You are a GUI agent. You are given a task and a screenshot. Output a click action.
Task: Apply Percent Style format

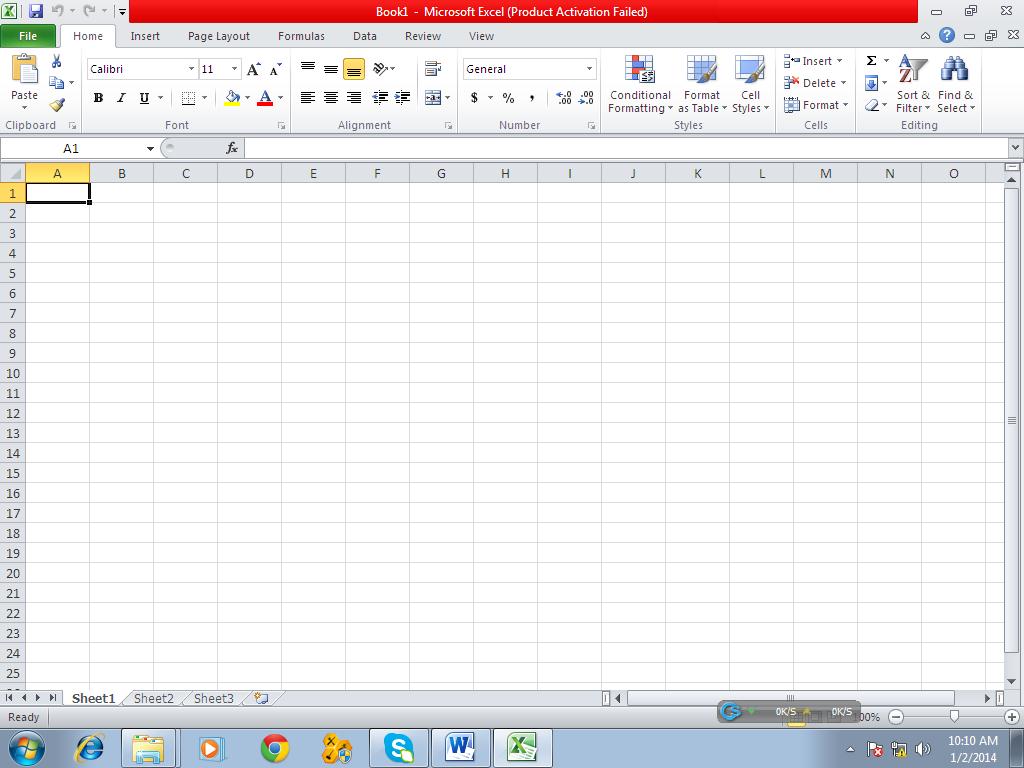(x=508, y=98)
